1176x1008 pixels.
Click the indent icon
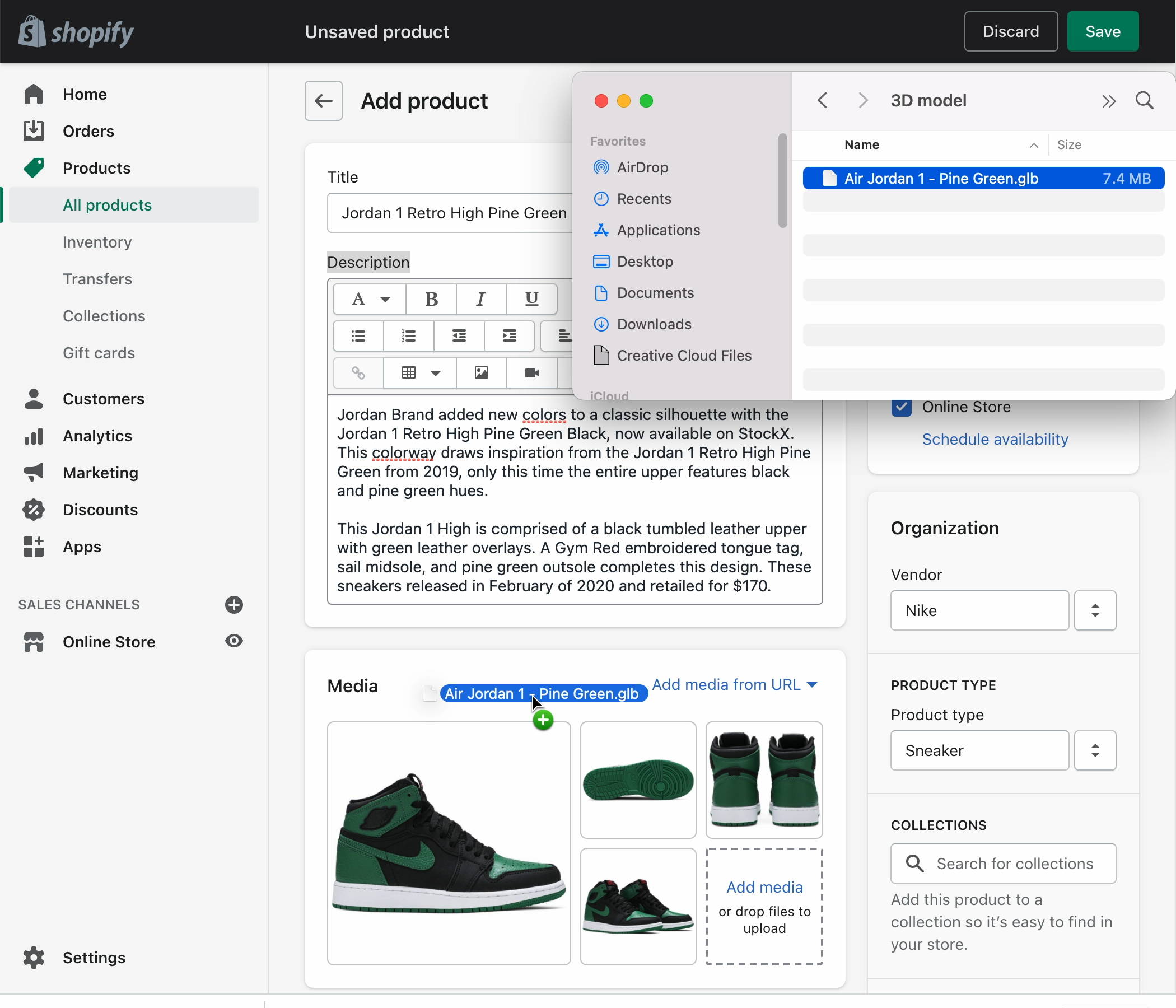click(510, 336)
